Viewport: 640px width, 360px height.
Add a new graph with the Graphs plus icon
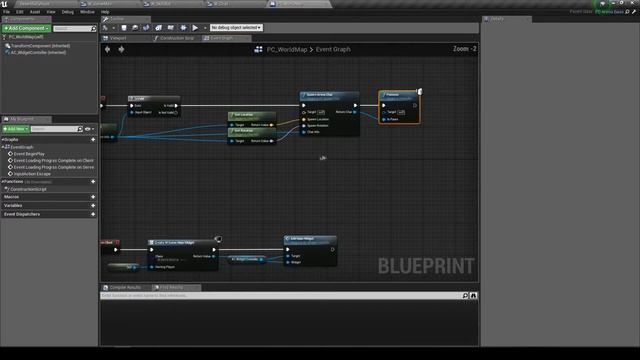(93, 140)
